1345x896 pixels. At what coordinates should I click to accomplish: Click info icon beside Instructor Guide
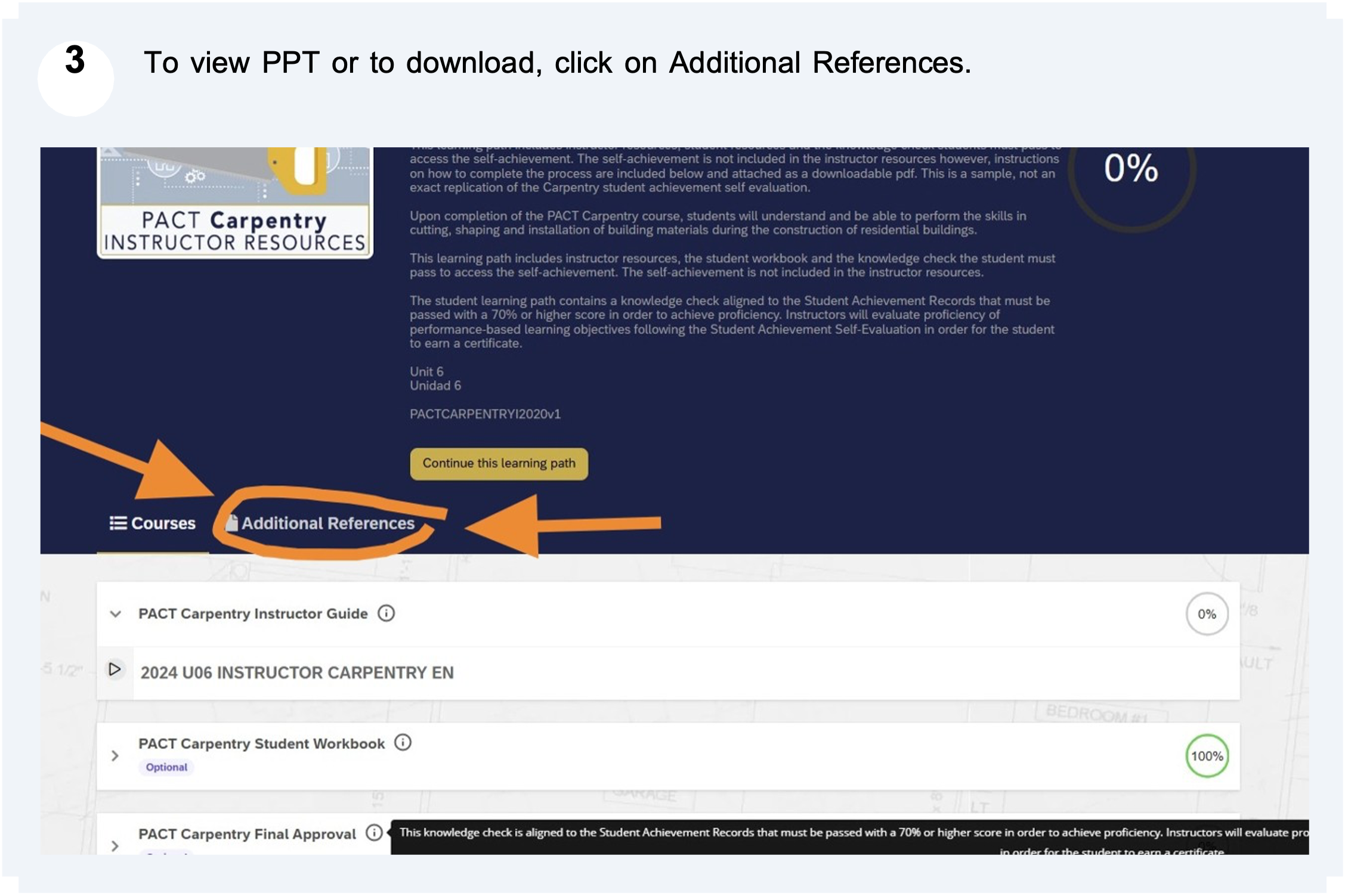387,613
